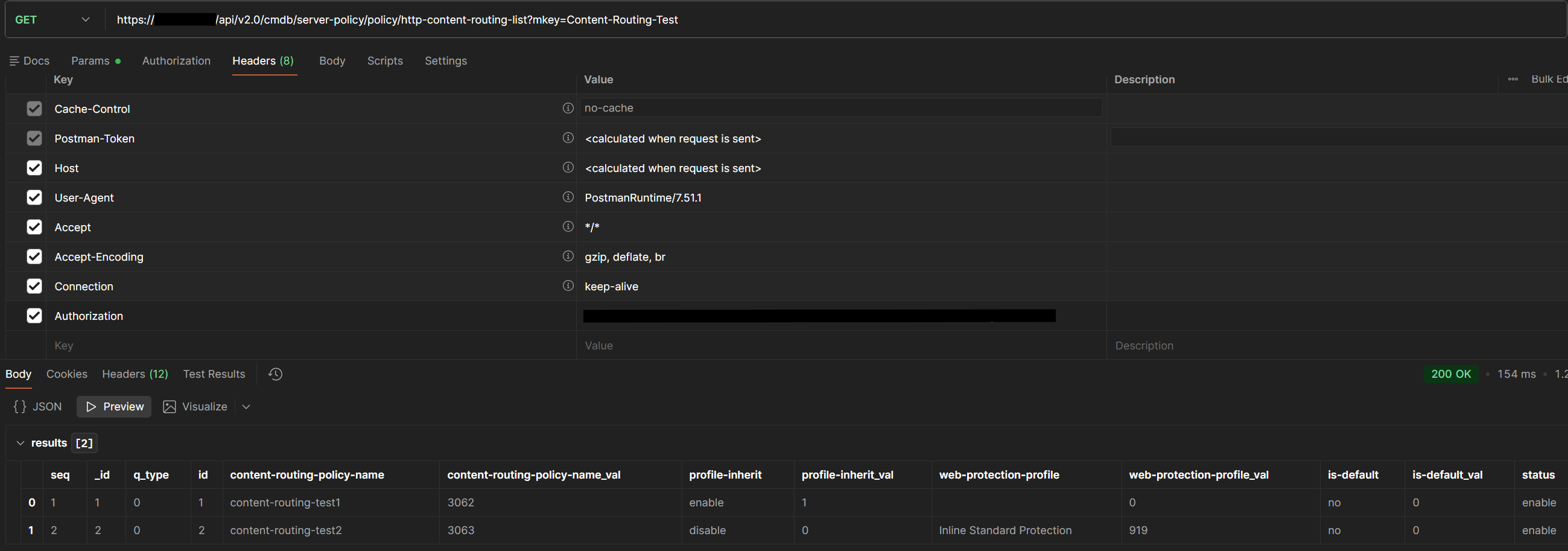This screenshot has width=1568, height=551.
Task: Click the status column header
Action: click(x=1538, y=475)
